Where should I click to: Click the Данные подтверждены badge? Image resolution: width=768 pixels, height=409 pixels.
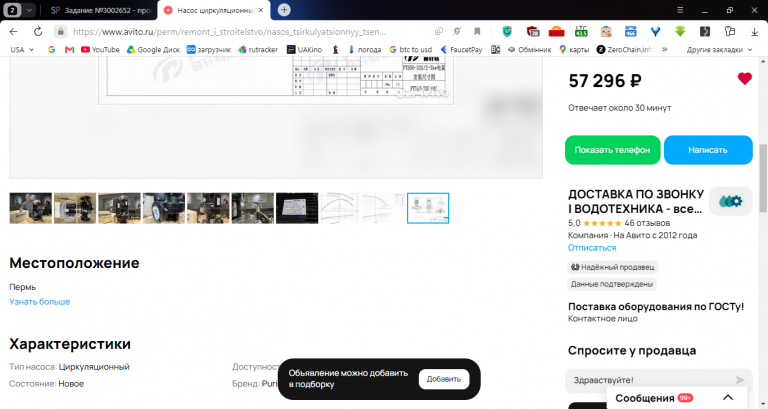pyautogui.click(x=612, y=284)
